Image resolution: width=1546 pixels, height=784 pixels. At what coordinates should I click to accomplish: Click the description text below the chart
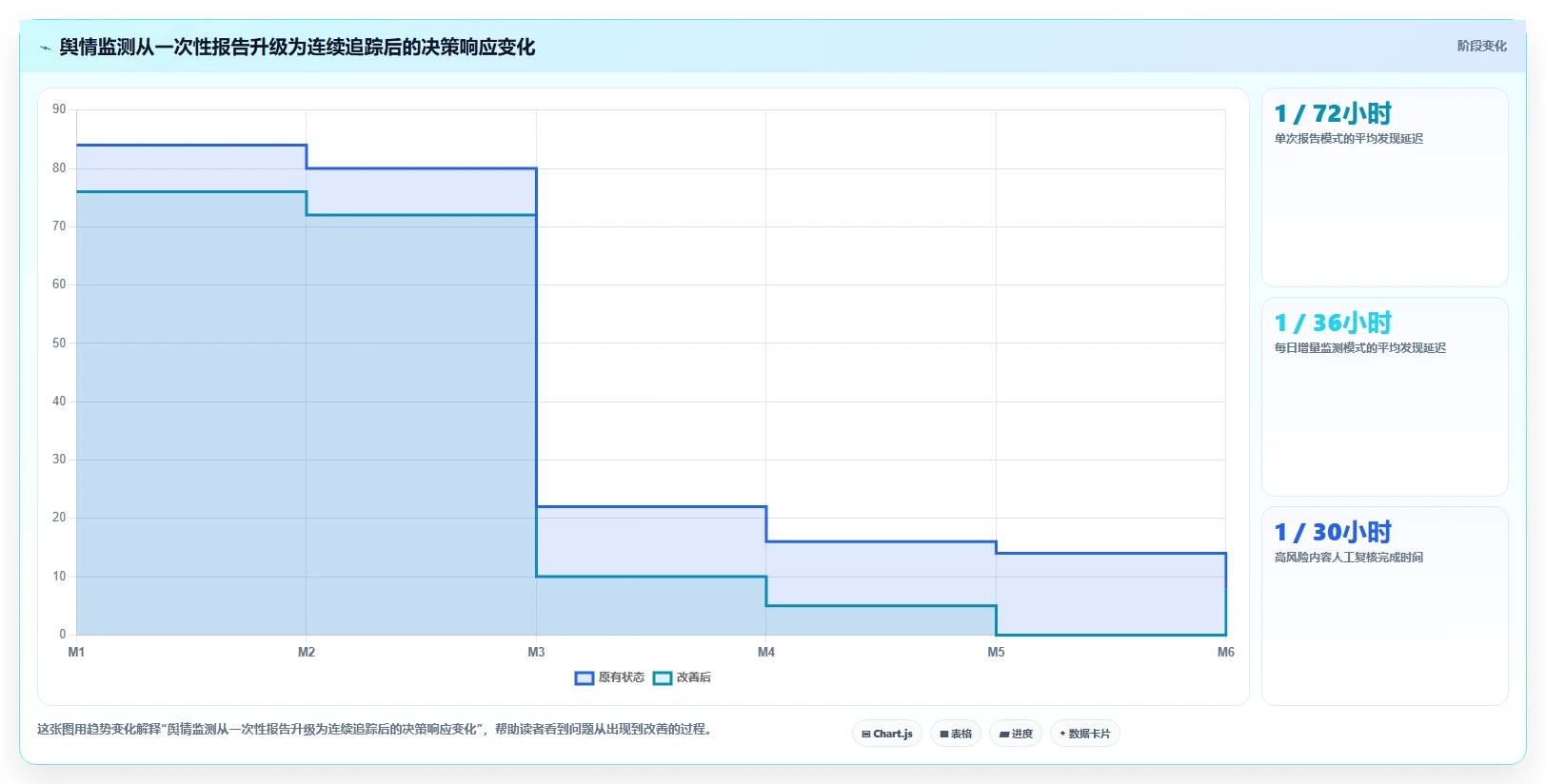click(375, 730)
